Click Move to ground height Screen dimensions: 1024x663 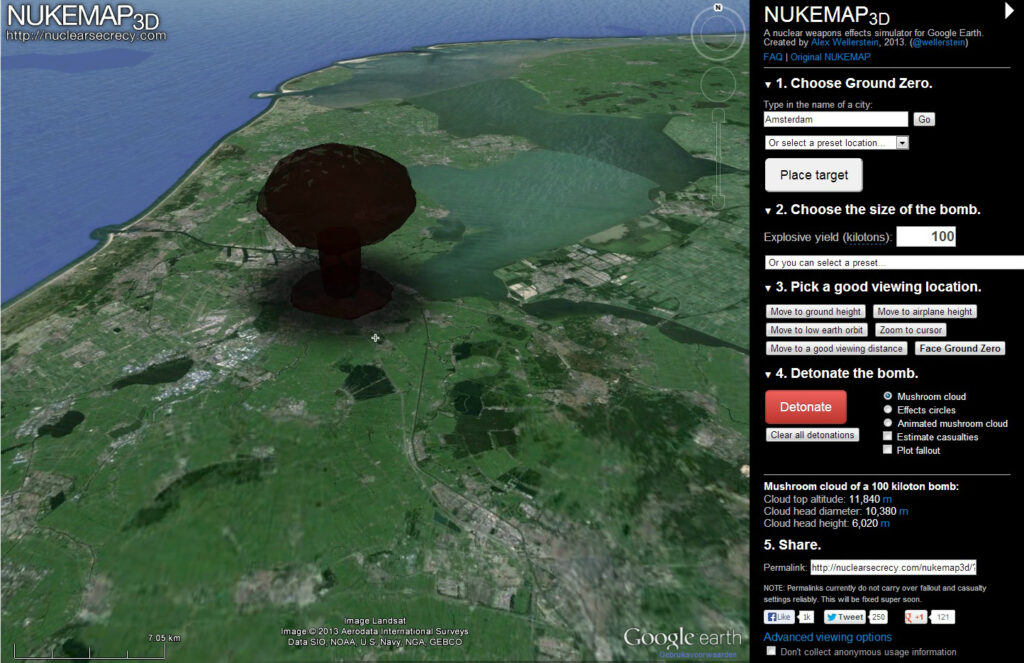pyautogui.click(x=816, y=312)
